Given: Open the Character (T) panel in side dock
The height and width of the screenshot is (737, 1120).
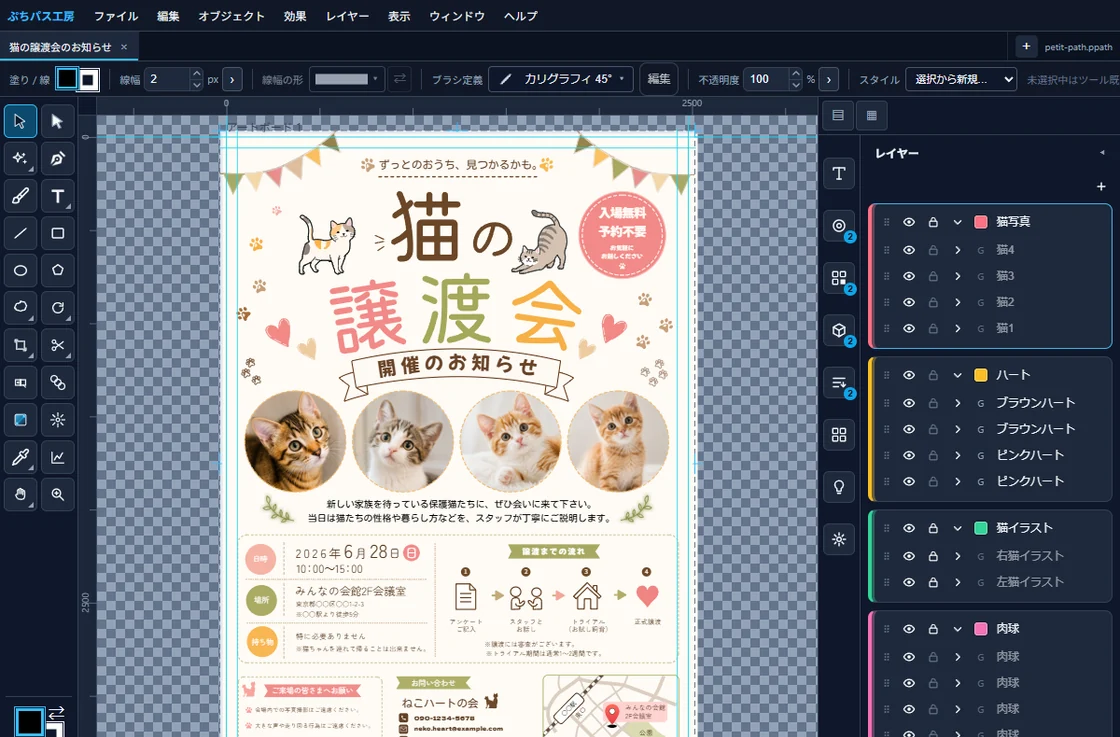Looking at the screenshot, I should (x=839, y=174).
